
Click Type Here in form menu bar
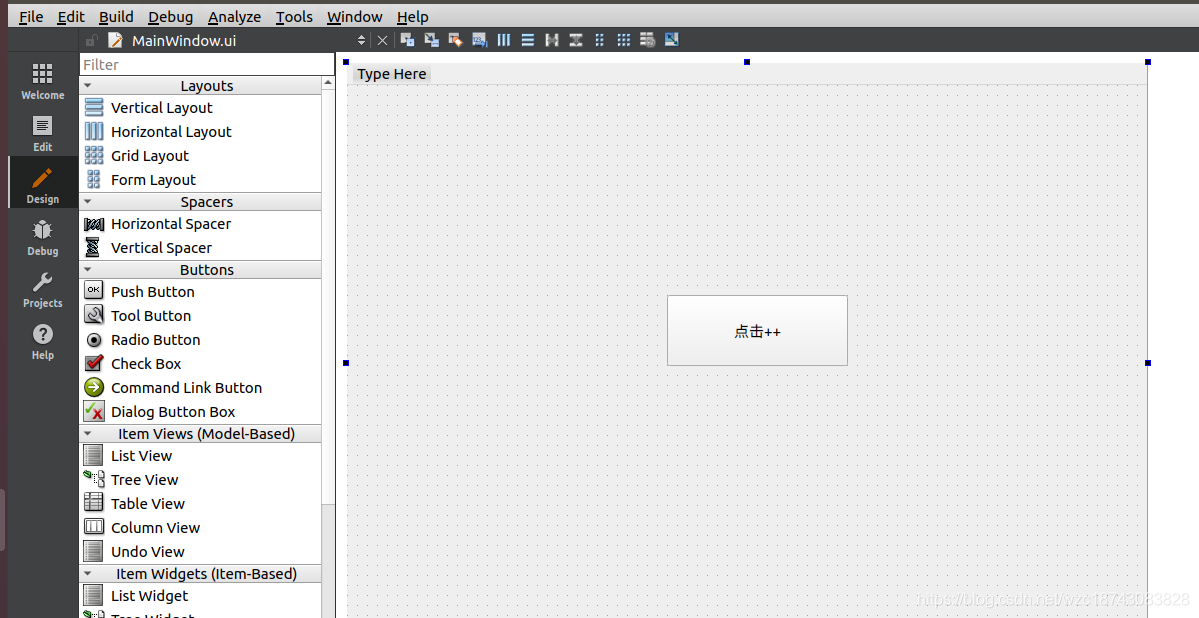(x=392, y=74)
